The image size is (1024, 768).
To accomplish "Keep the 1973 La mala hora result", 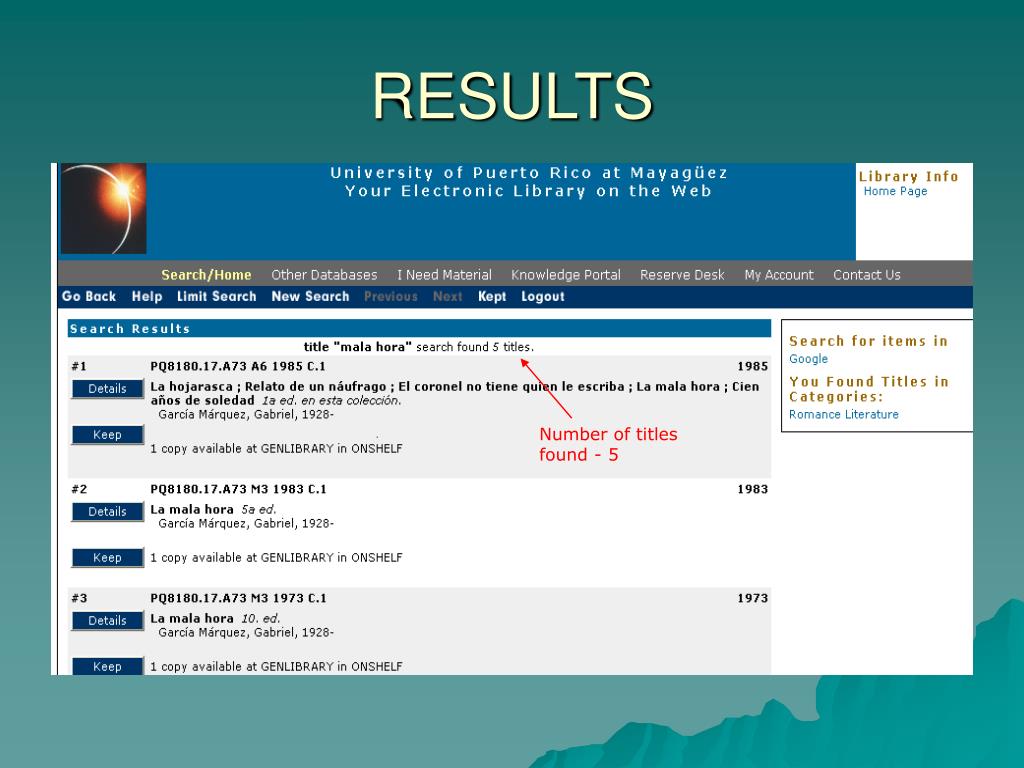I will (x=107, y=667).
